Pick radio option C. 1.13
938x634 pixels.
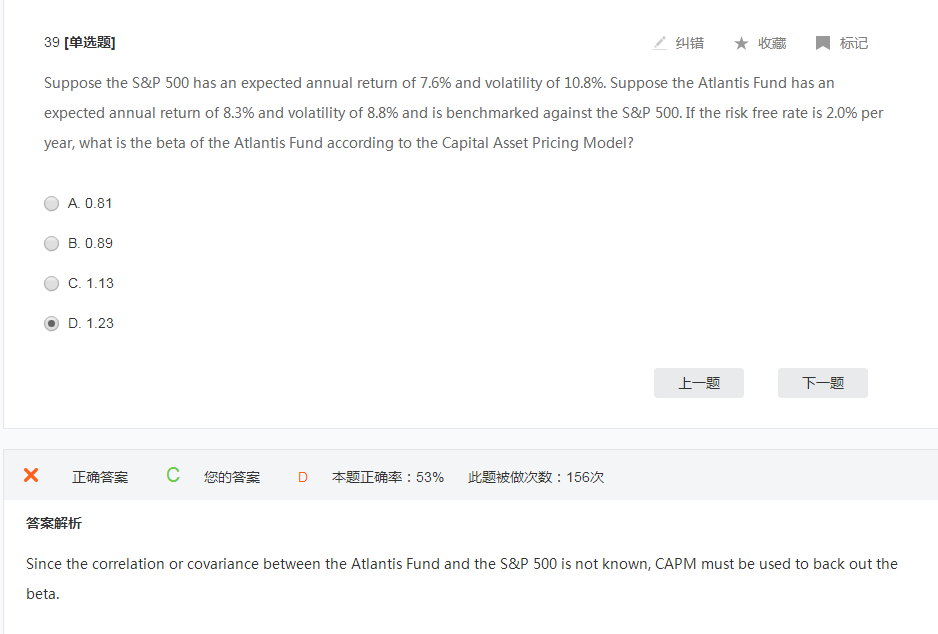click(52, 284)
